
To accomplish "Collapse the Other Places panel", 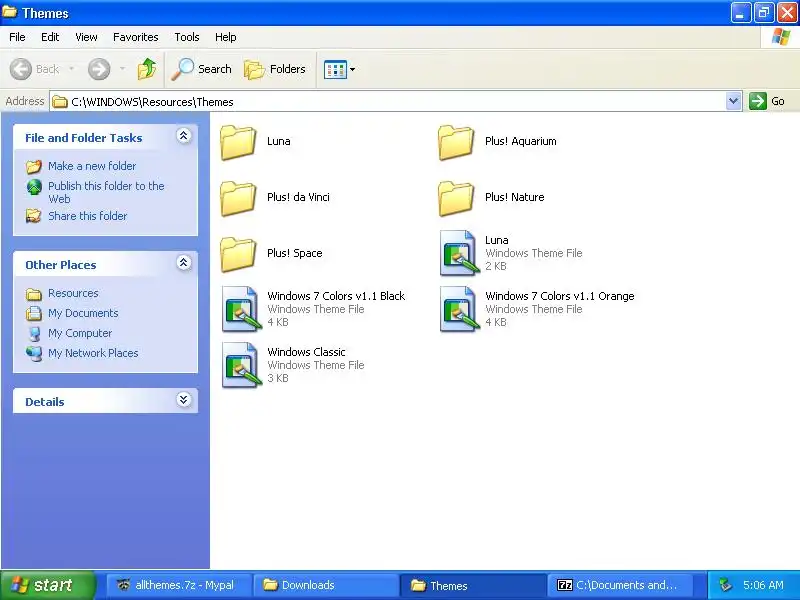I will tap(184, 263).
